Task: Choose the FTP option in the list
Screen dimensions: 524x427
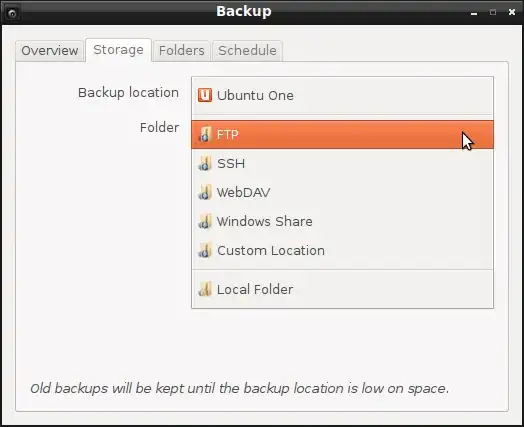Action: pyautogui.click(x=342, y=135)
